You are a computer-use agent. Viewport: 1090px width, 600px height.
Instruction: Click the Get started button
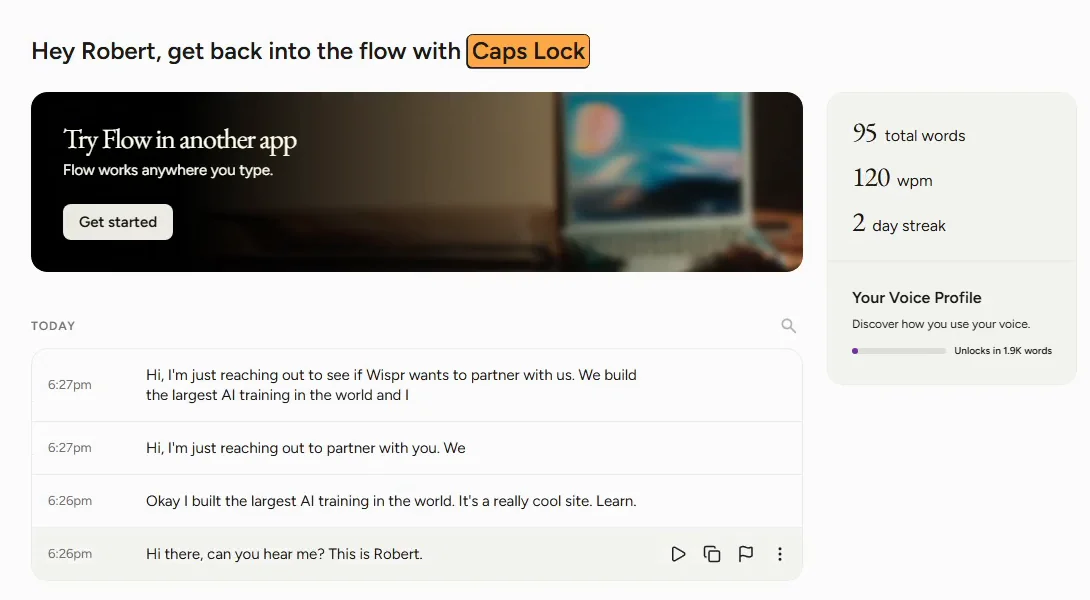point(118,222)
